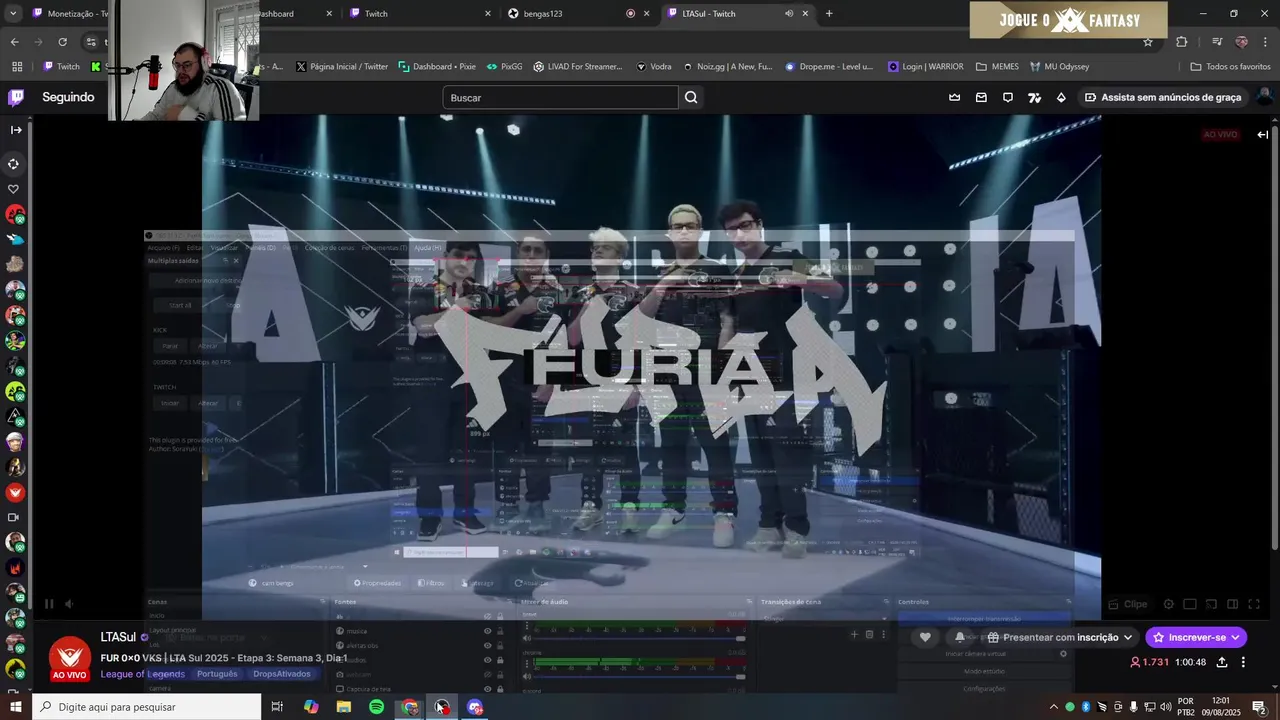The image size is (1280, 720).
Task: Open Chrome apps grid in bookmarks bar
Action: 17,66
